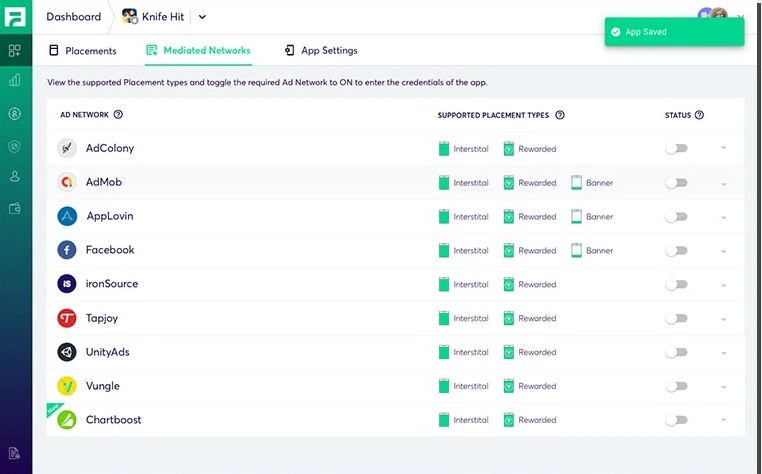Screen dimensions: 762x474
Task: Turn on the AppLovin status toggle
Action: coord(676,217)
